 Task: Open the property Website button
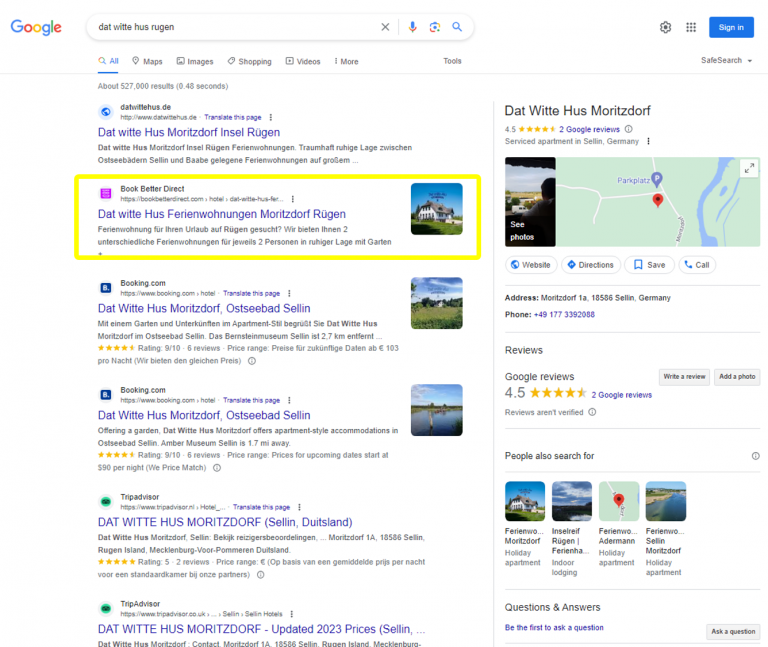coord(531,265)
